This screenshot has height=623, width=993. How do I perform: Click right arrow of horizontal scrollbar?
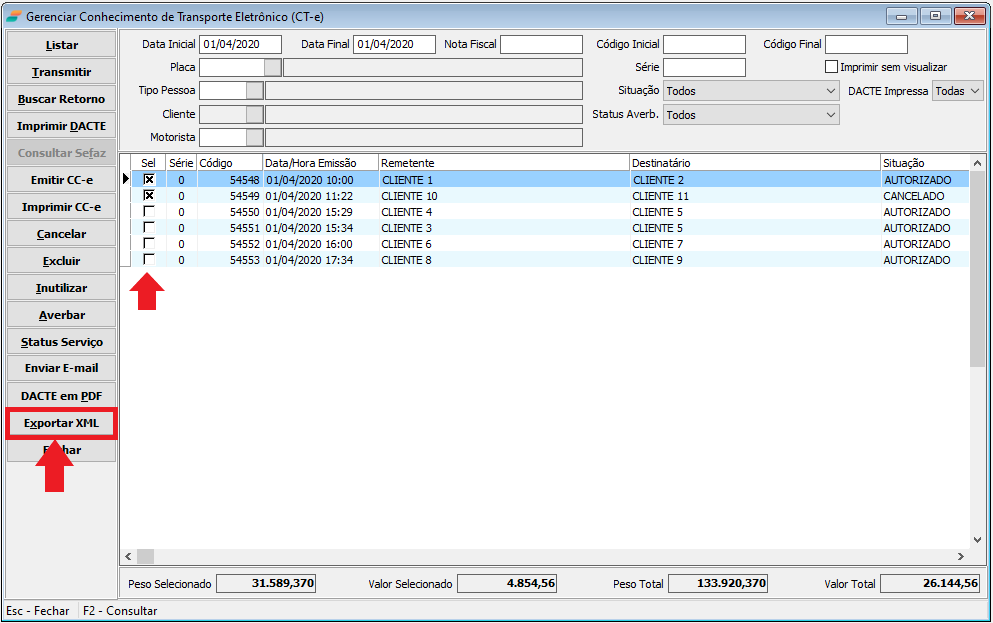[961, 556]
